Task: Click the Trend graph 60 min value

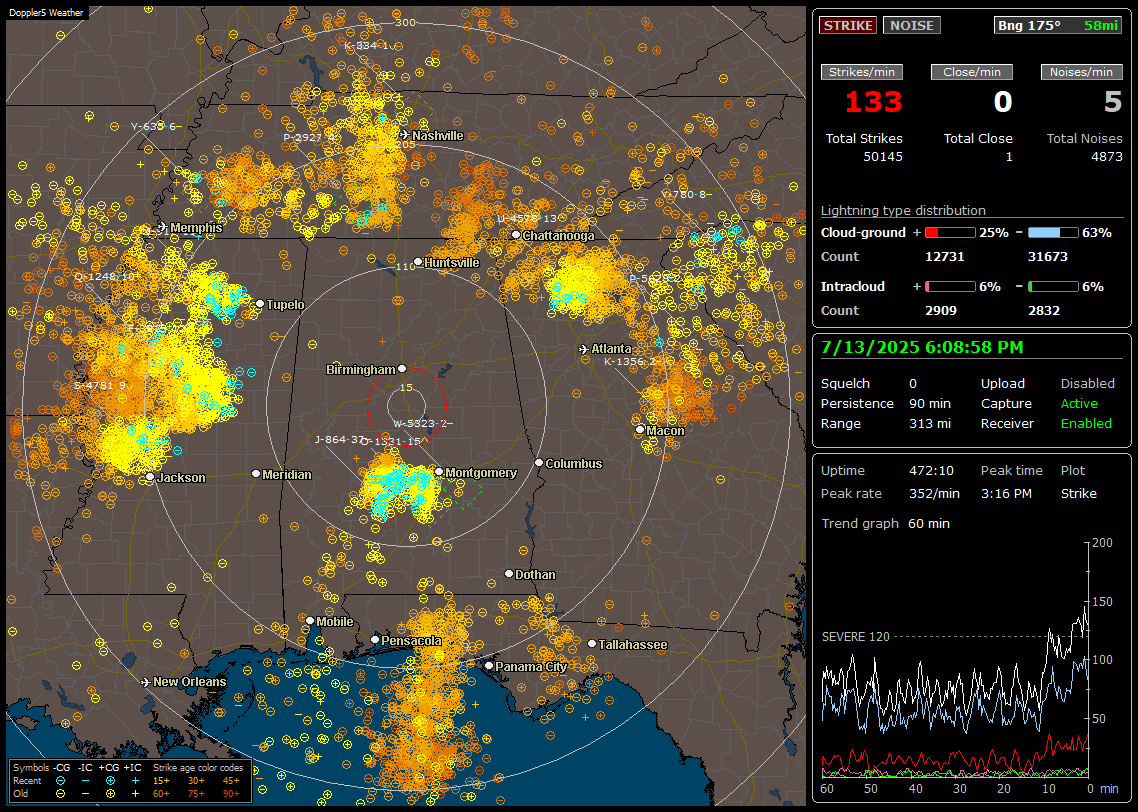Action: 929,523
